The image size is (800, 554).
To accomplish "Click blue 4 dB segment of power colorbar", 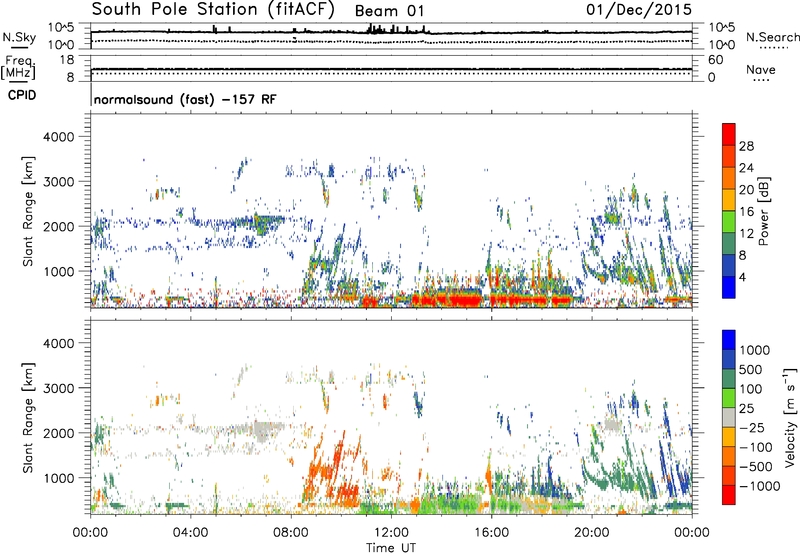I will click(729, 287).
